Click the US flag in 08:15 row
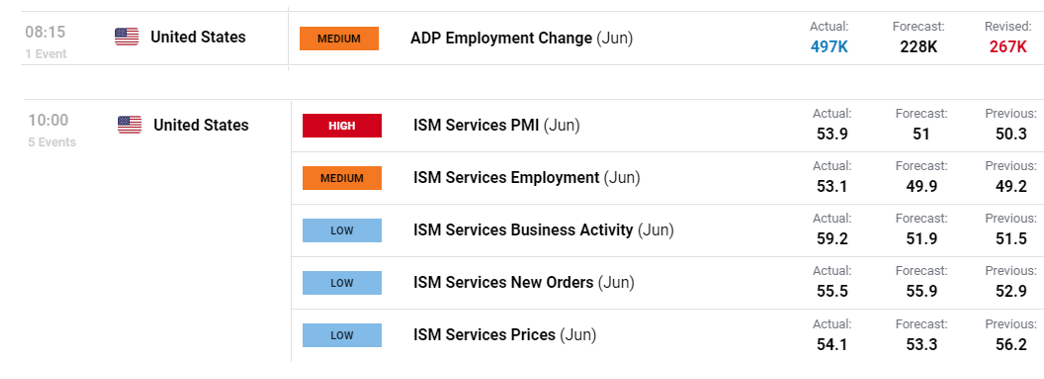The height and width of the screenshot is (379, 1044). click(127, 37)
